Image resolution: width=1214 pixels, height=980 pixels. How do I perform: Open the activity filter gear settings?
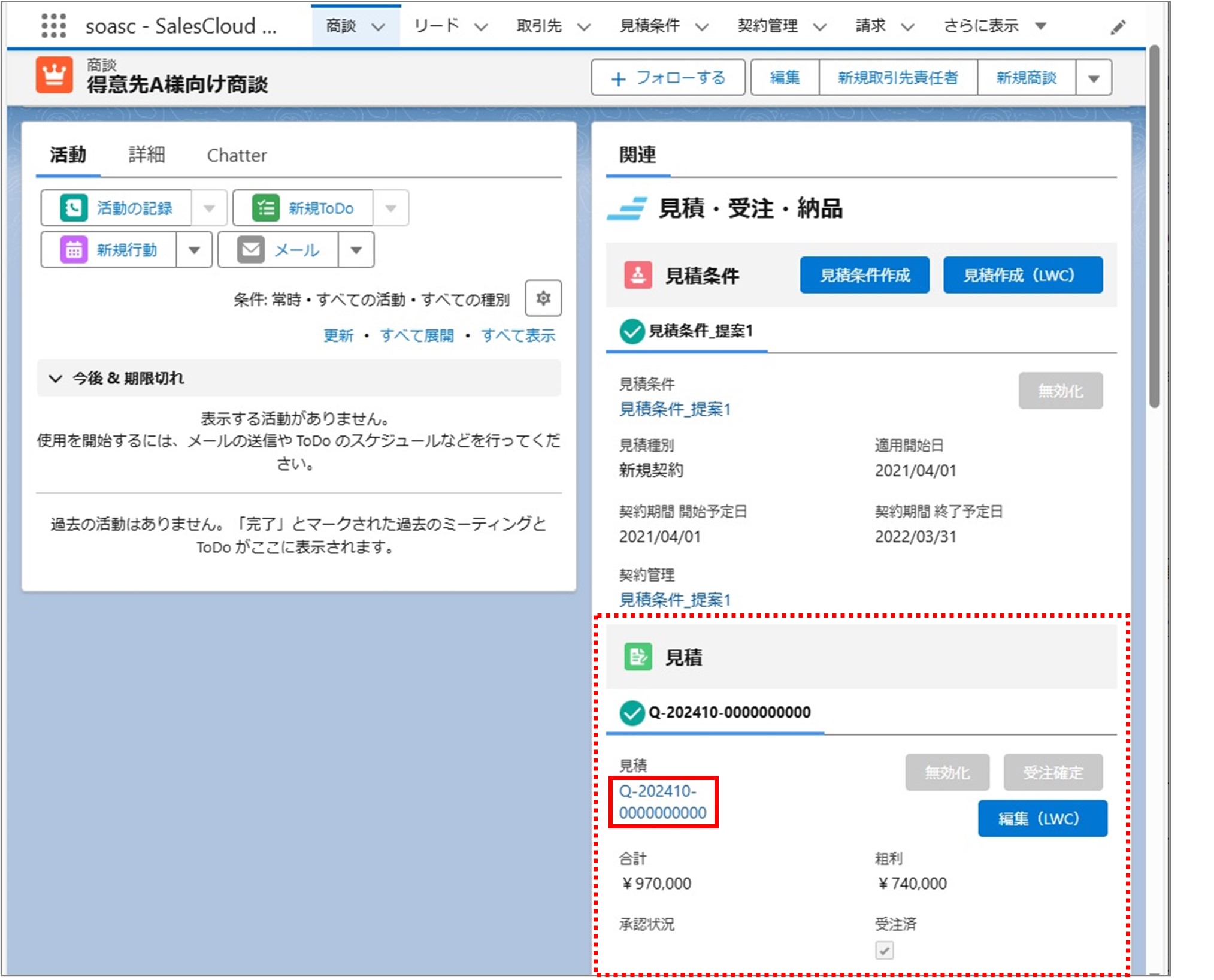pyautogui.click(x=543, y=298)
